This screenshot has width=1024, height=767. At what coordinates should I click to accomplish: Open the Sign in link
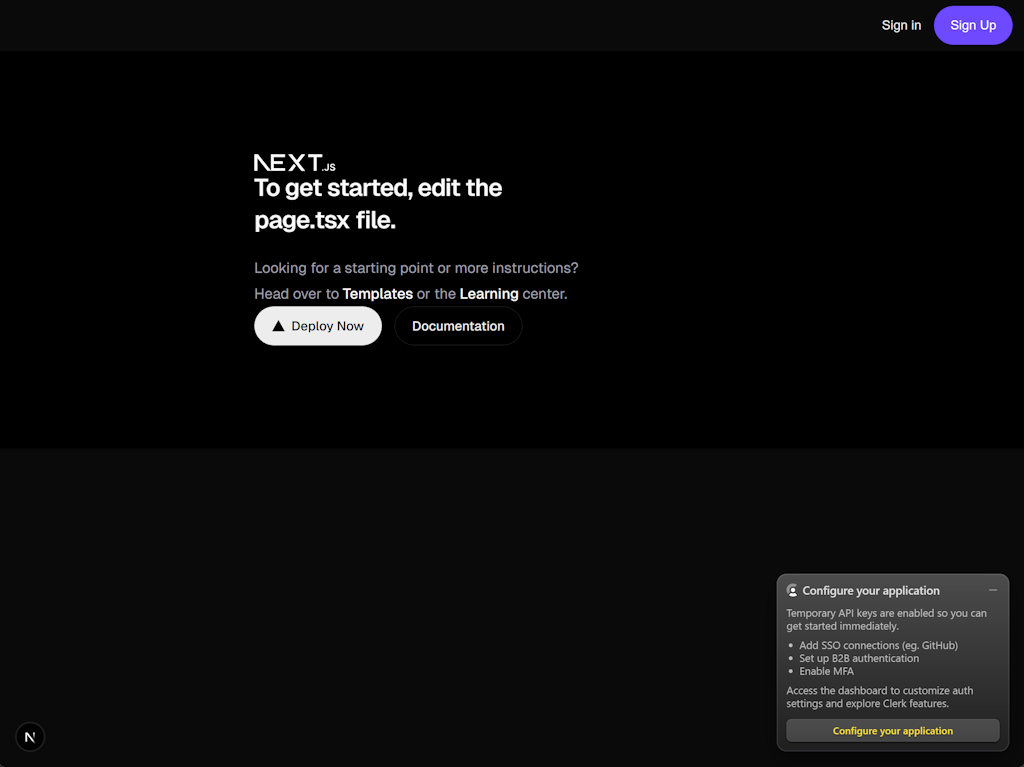pyautogui.click(x=901, y=25)
